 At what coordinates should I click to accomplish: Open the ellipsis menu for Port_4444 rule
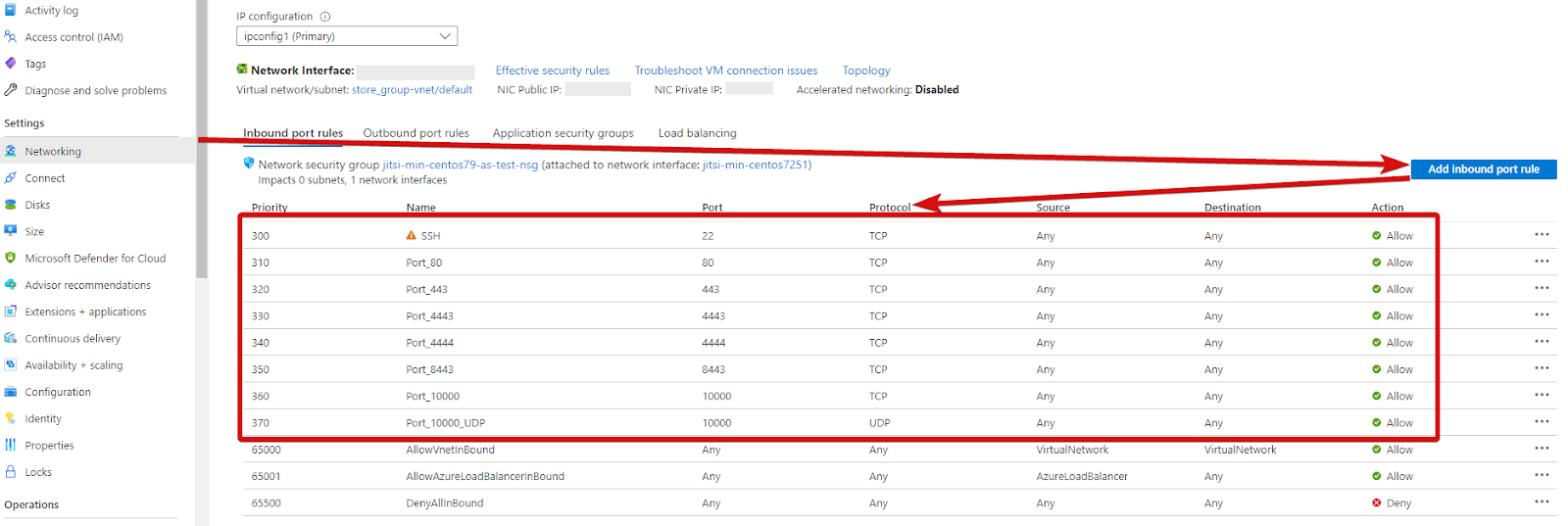[1542, 341]
